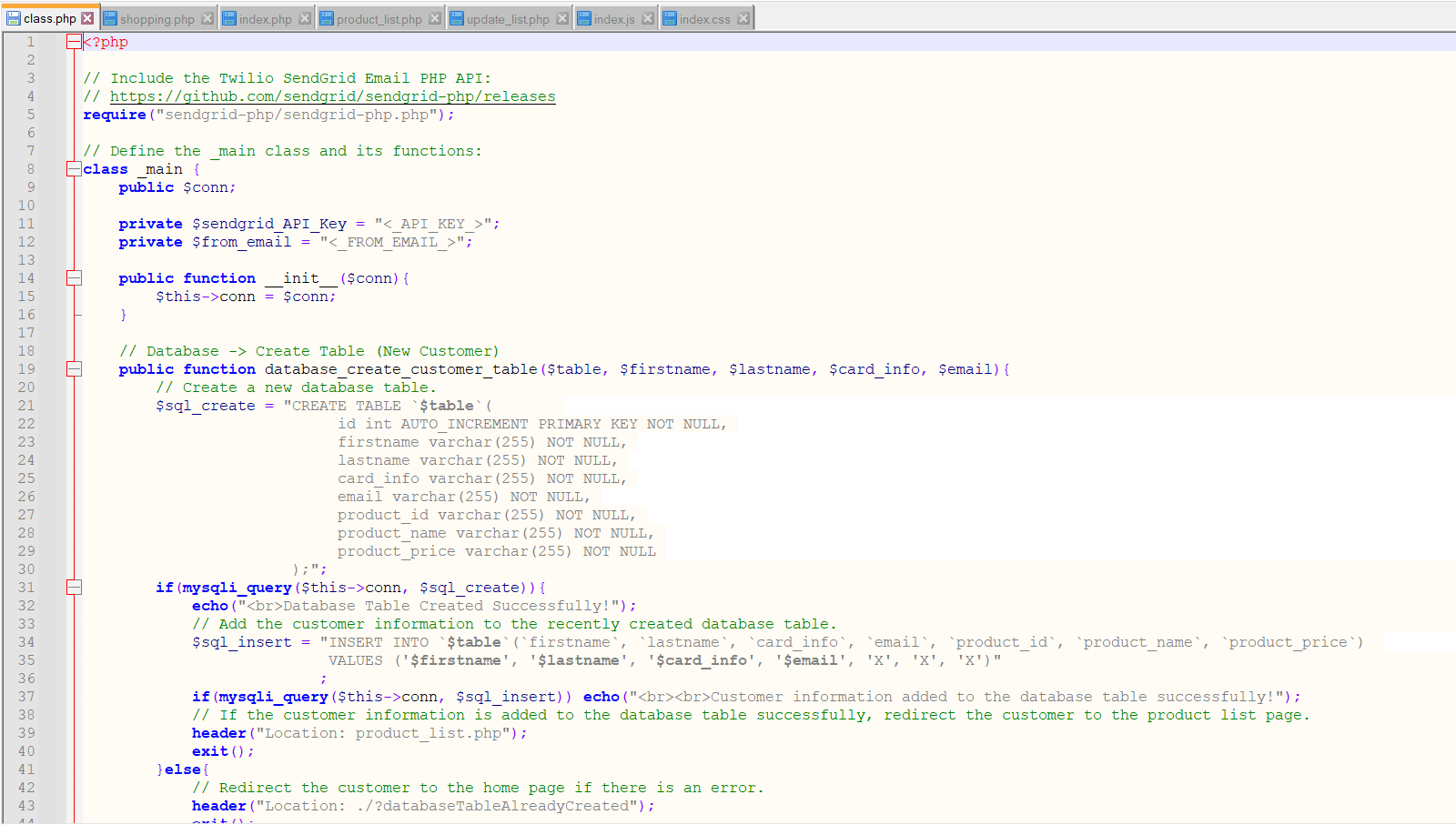1456x825 pixels.
Task: Collapse the if mysqli_query block at line 31
Action: [x=74, y=588]
